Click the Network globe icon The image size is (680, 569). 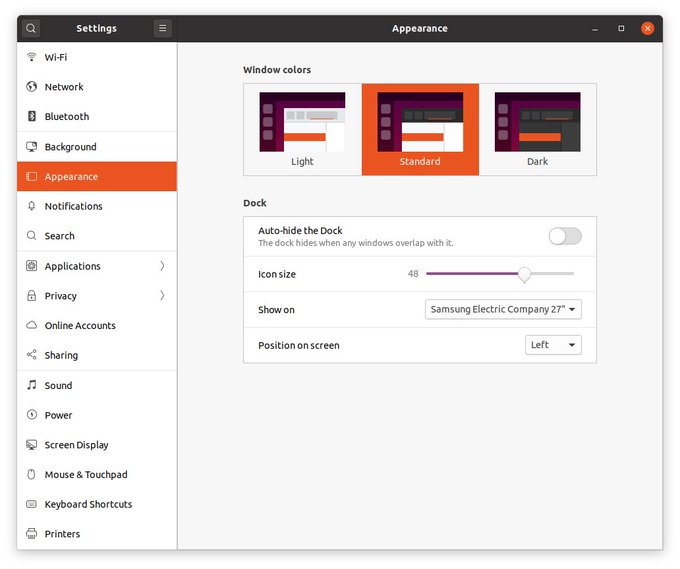tap(31, 86)
